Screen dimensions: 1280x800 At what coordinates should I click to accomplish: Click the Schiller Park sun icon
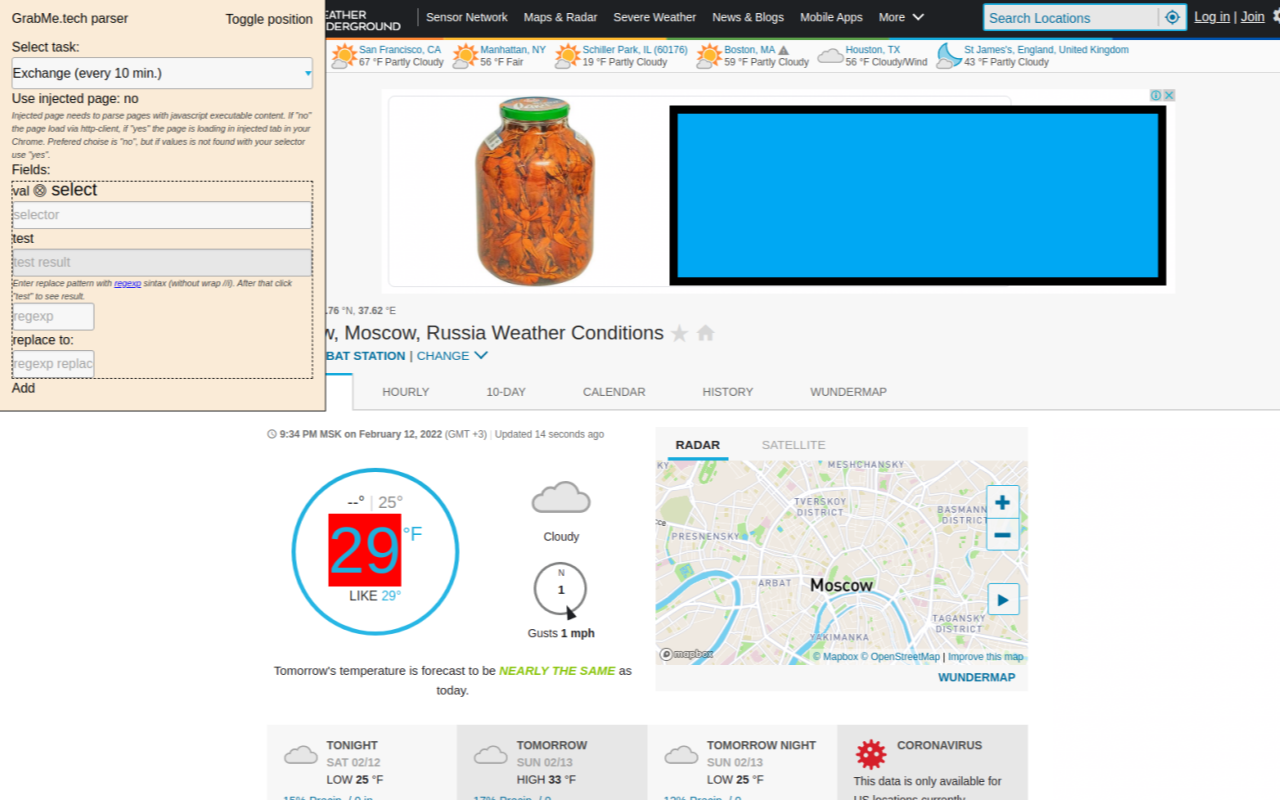pyautogui.click(x=567, y=56)
